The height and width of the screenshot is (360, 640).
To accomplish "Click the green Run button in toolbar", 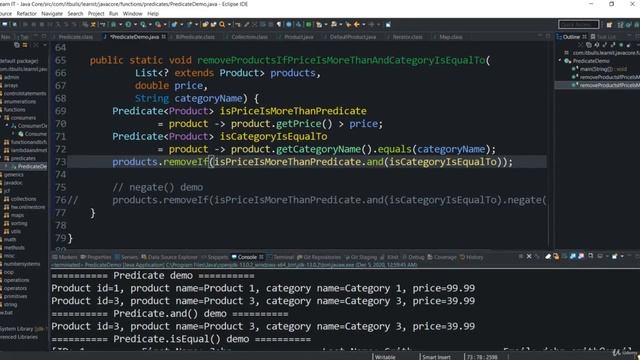I will [129, 24].
